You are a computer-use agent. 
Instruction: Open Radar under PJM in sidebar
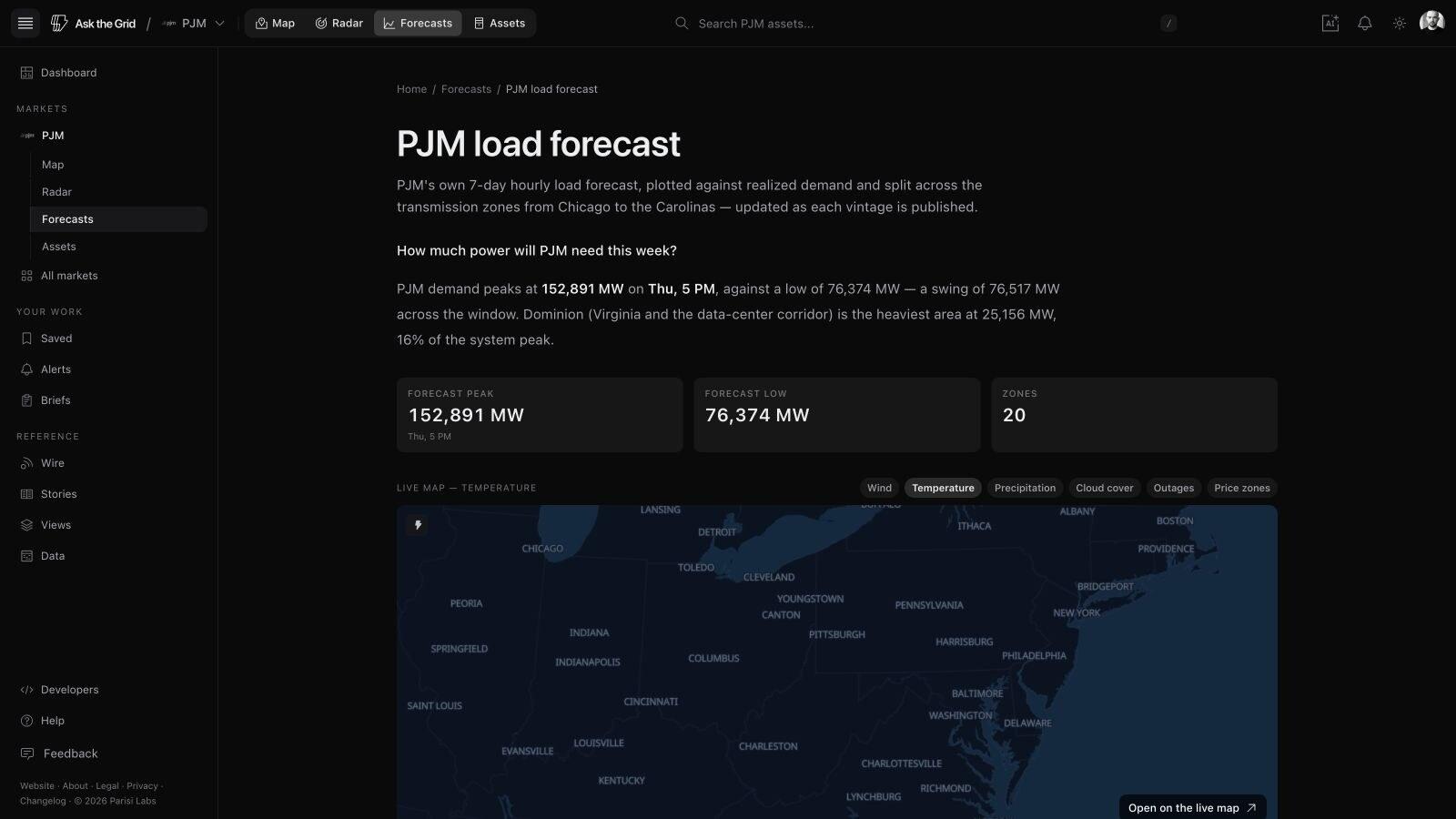(x=118, y=192)
